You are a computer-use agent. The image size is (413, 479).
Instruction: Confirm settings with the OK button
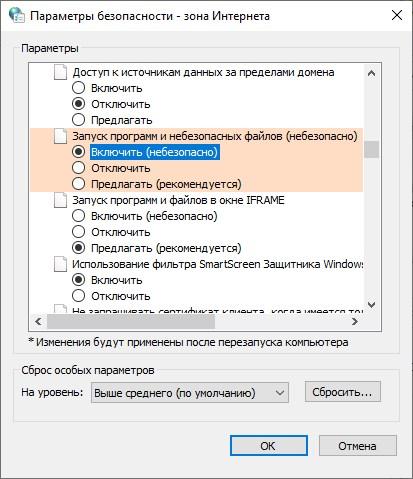269,446
